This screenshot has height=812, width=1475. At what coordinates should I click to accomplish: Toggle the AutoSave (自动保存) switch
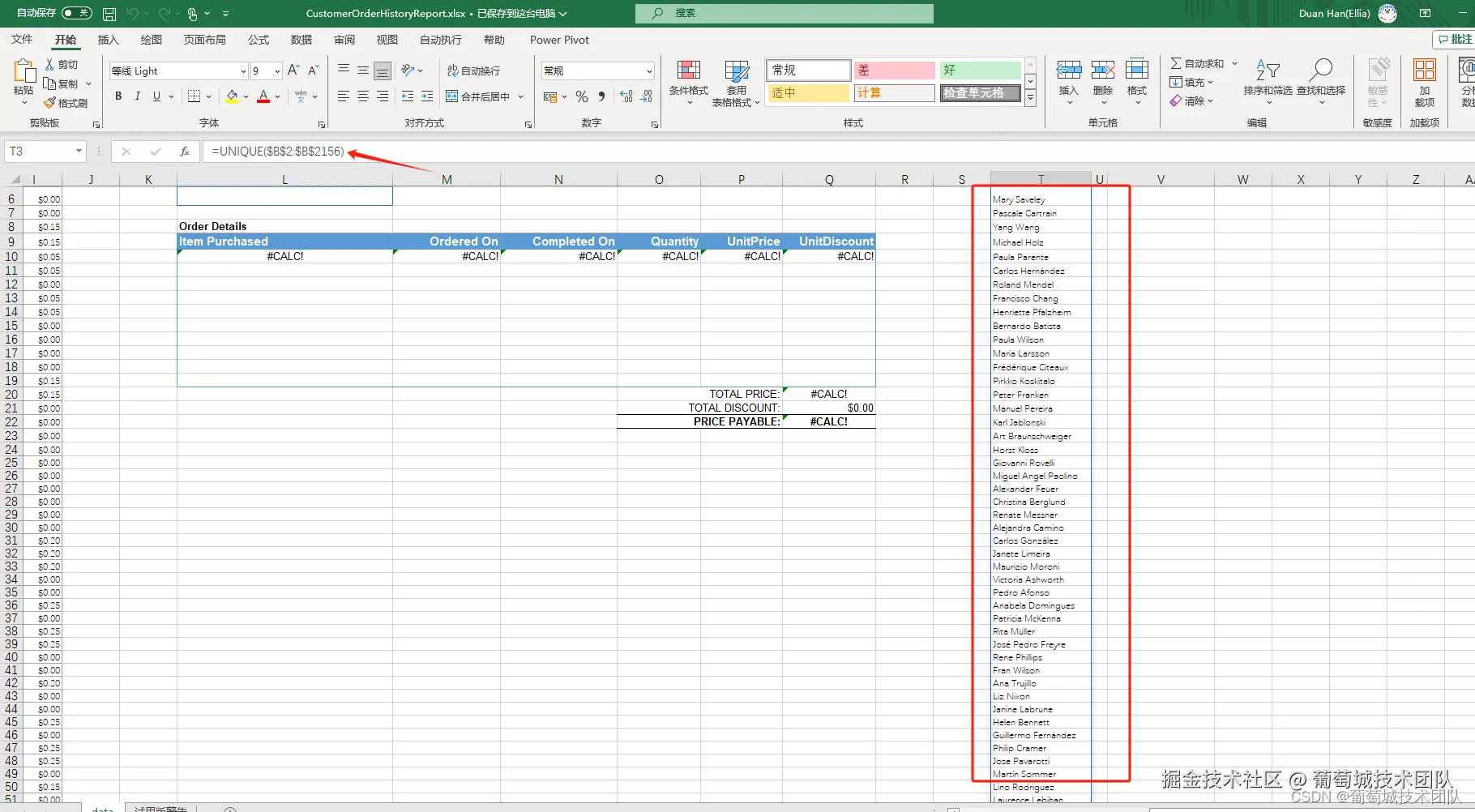coord(77,14)
